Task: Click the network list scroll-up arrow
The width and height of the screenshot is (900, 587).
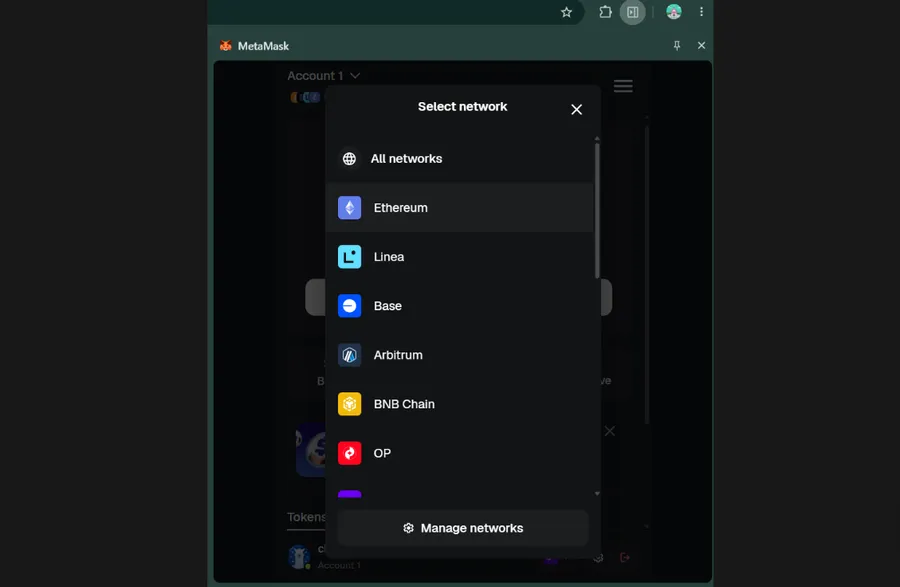Action: click(597, 139)
